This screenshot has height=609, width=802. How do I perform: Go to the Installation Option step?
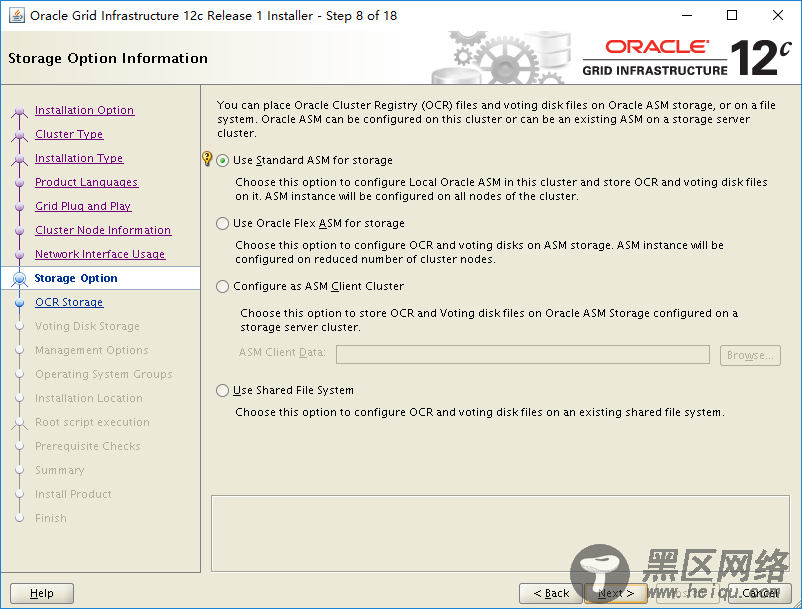(x=84, y=110)
